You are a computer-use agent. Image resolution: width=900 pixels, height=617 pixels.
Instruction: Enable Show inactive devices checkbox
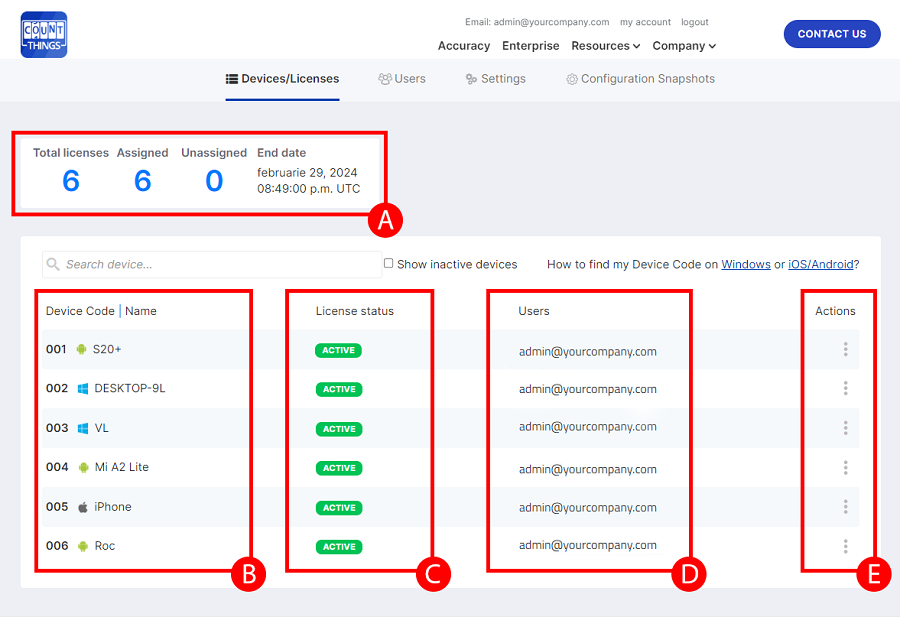389,264
